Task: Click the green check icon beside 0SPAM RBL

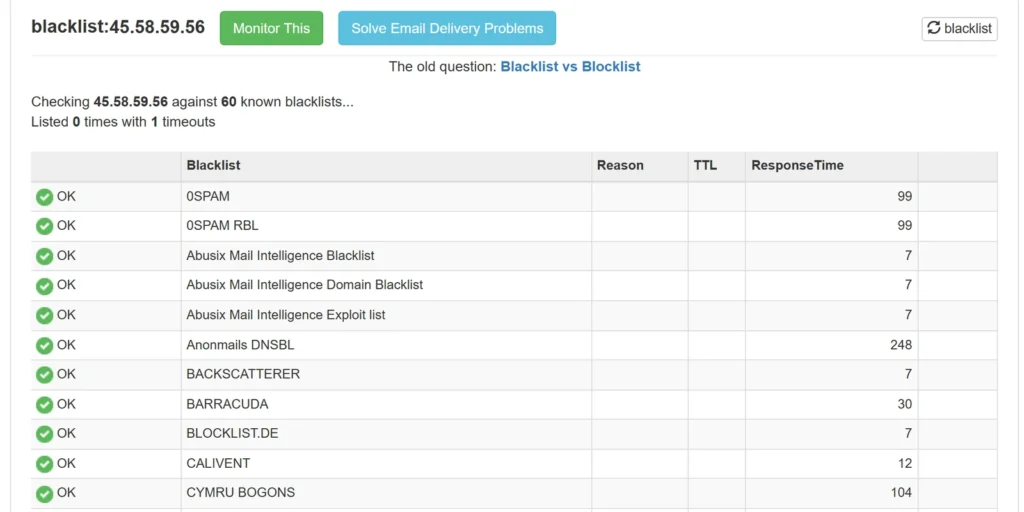Action: (44, 227)
